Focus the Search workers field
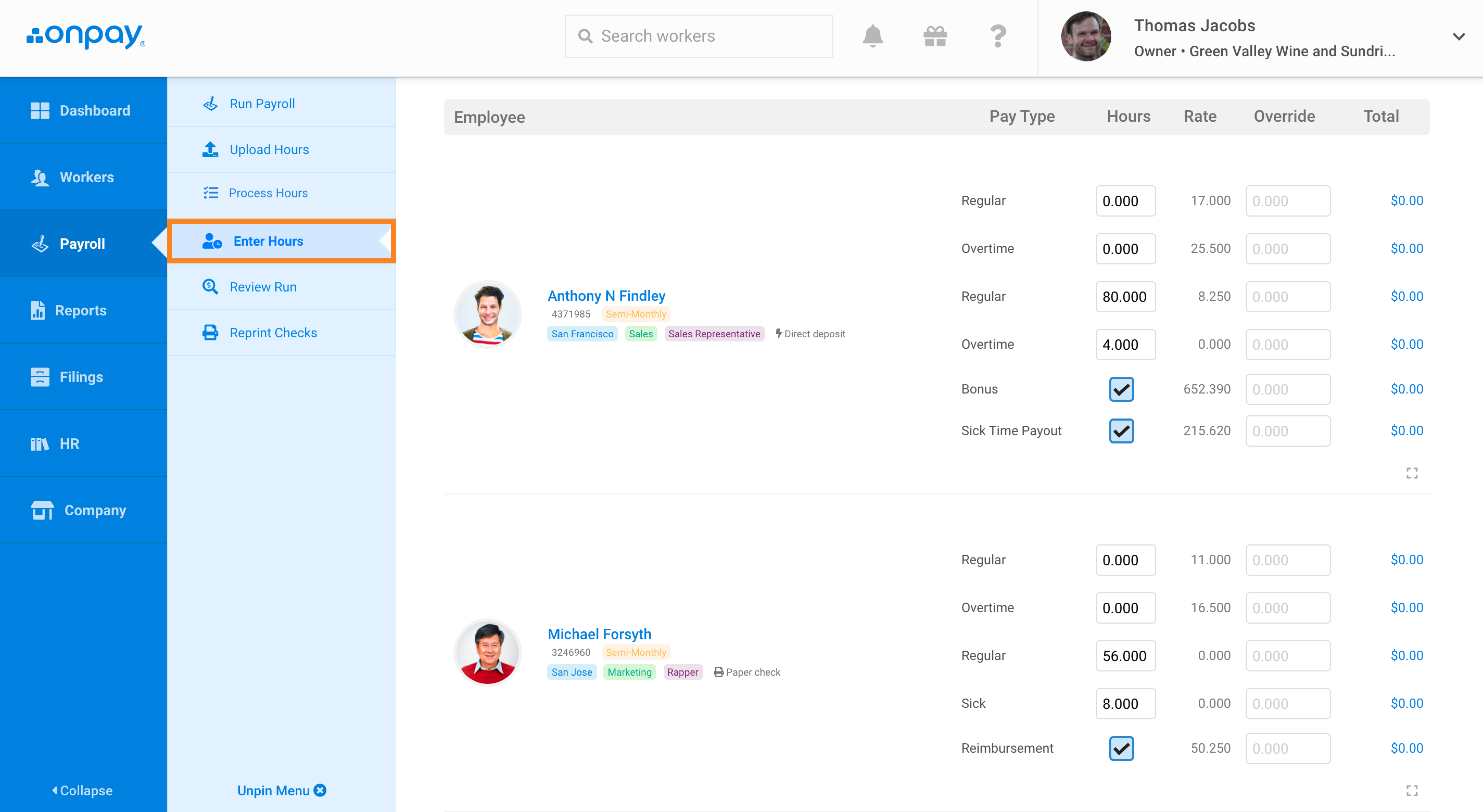This screenshot has width=1483, height=812. coord(698,36)
